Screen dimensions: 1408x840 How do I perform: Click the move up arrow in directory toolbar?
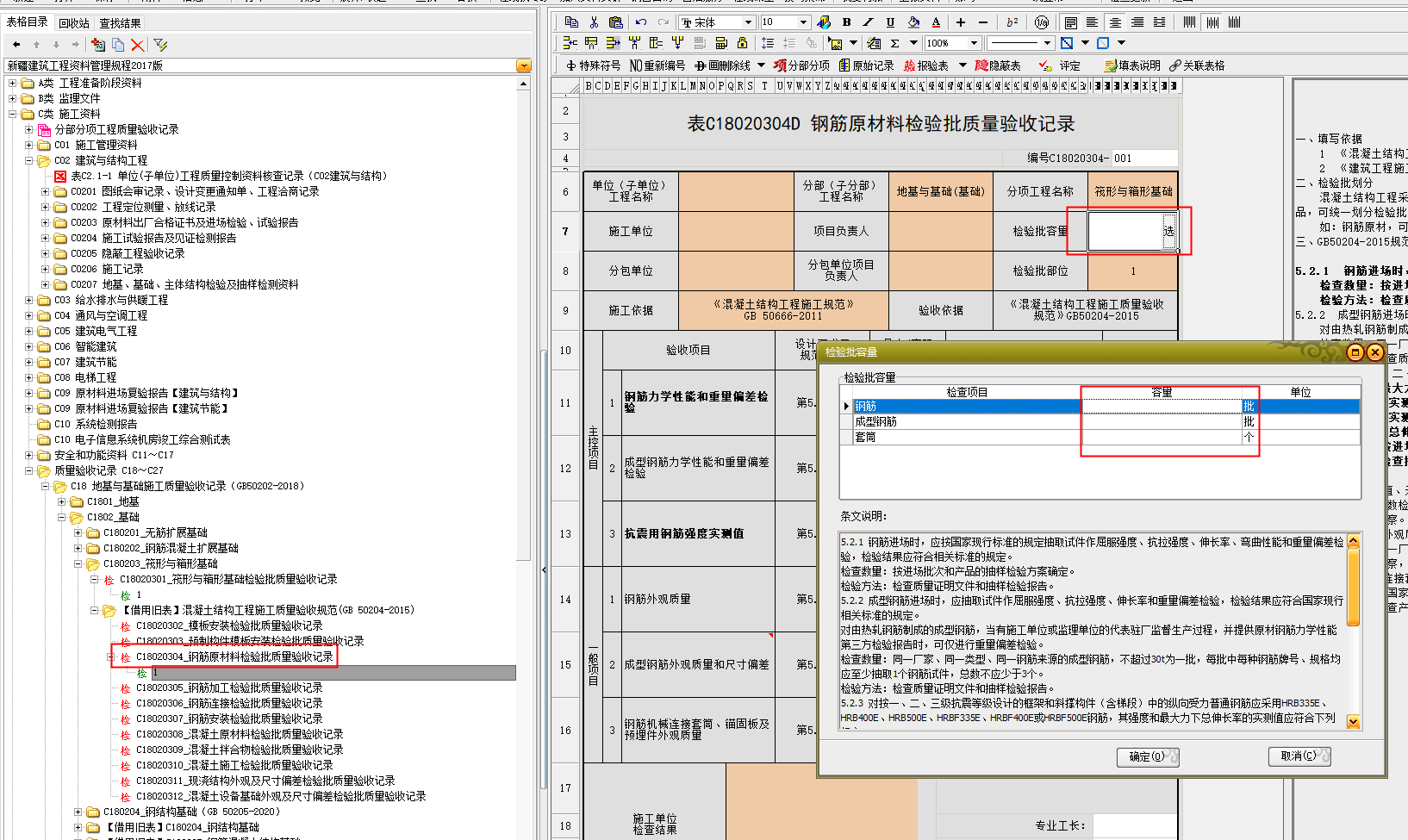click(x=36, y=44)
